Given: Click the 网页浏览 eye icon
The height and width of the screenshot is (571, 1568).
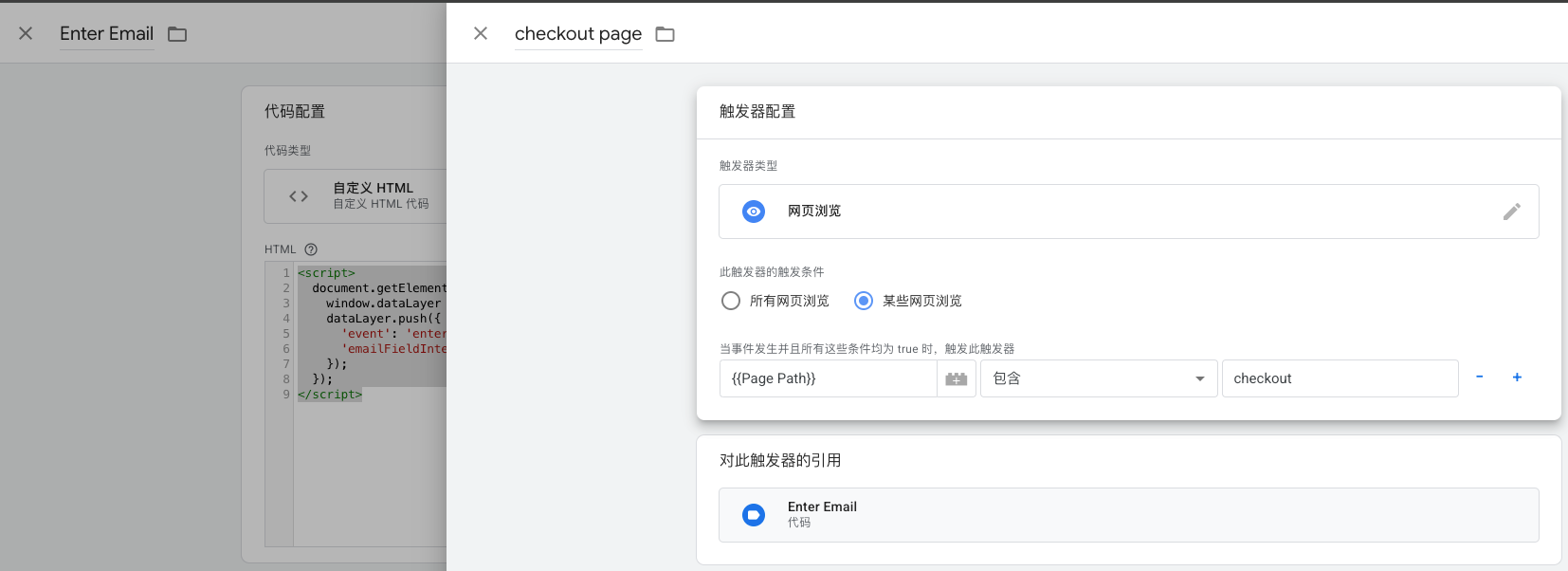Looking at the screenshot, I should pos(754,212).
